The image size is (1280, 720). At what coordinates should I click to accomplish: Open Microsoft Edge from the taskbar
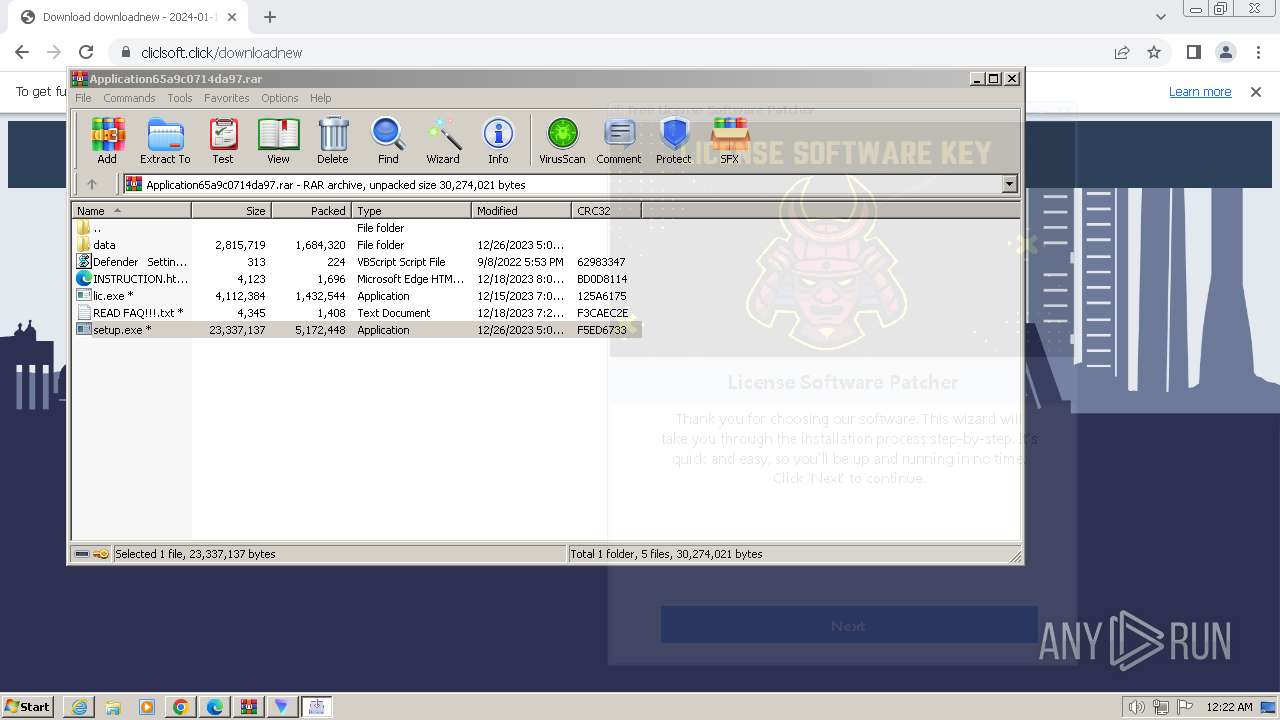[215, 707]
